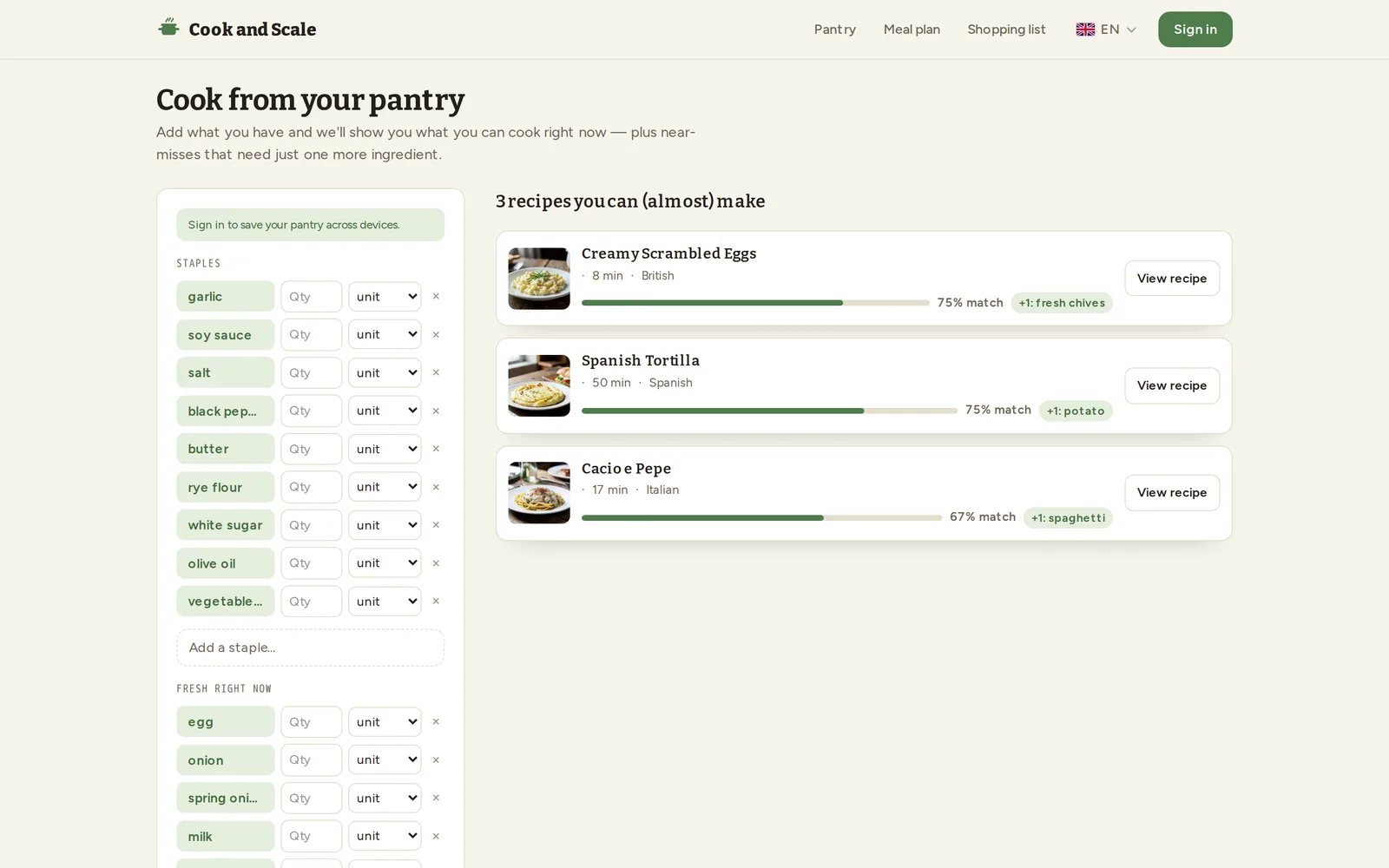
Task: Expand the unit selector for rye flour
Action: coord(385,487)
